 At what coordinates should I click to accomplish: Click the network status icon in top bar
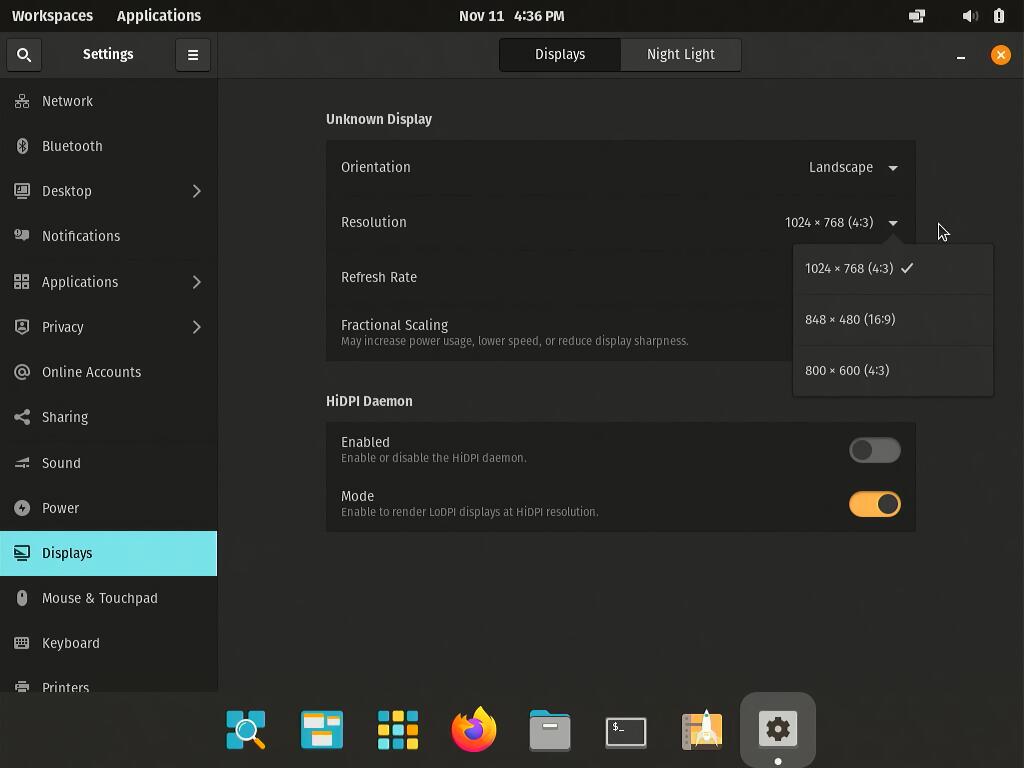tap(917, 16)
